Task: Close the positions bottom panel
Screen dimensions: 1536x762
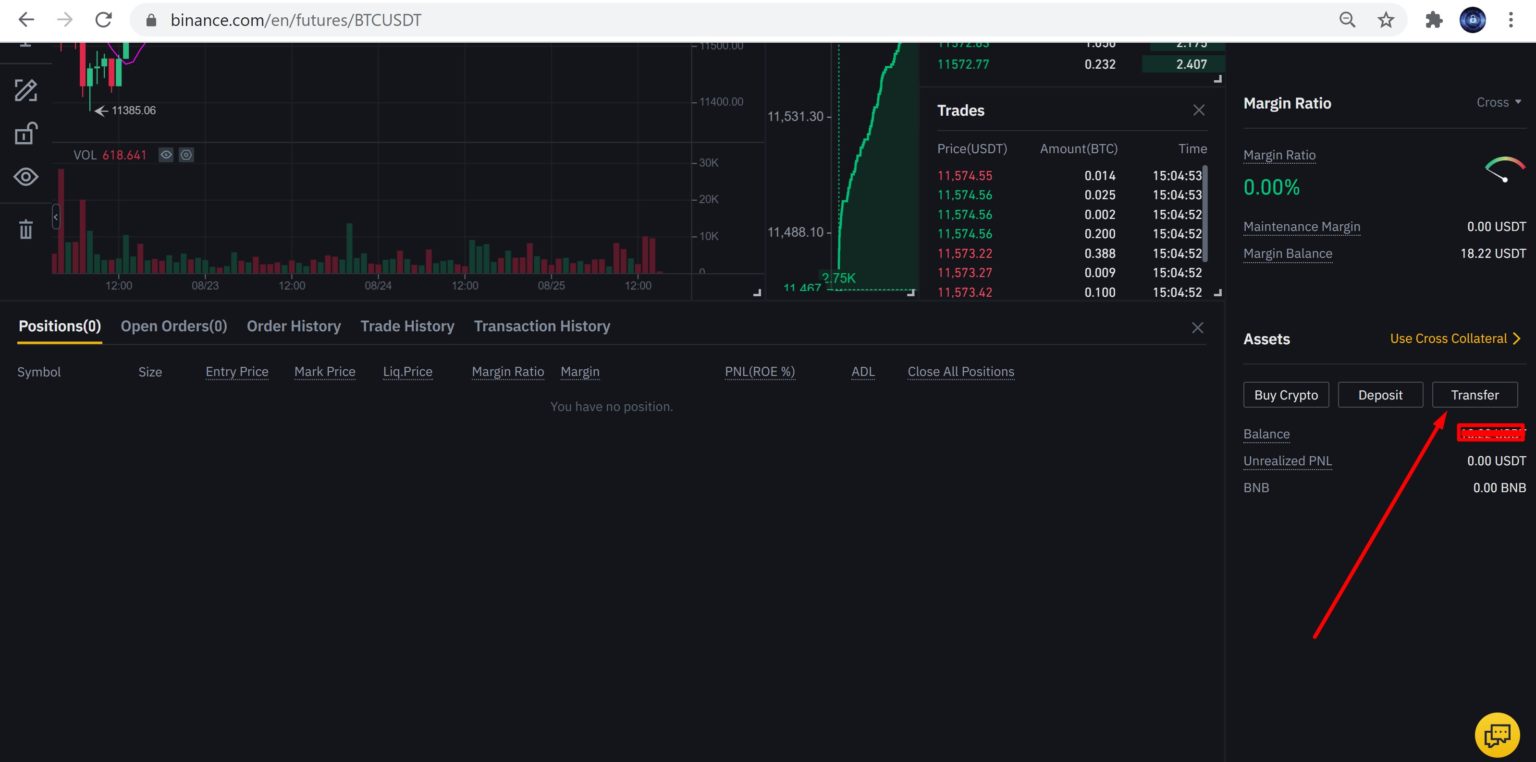Action: (x=1198, y=328)
